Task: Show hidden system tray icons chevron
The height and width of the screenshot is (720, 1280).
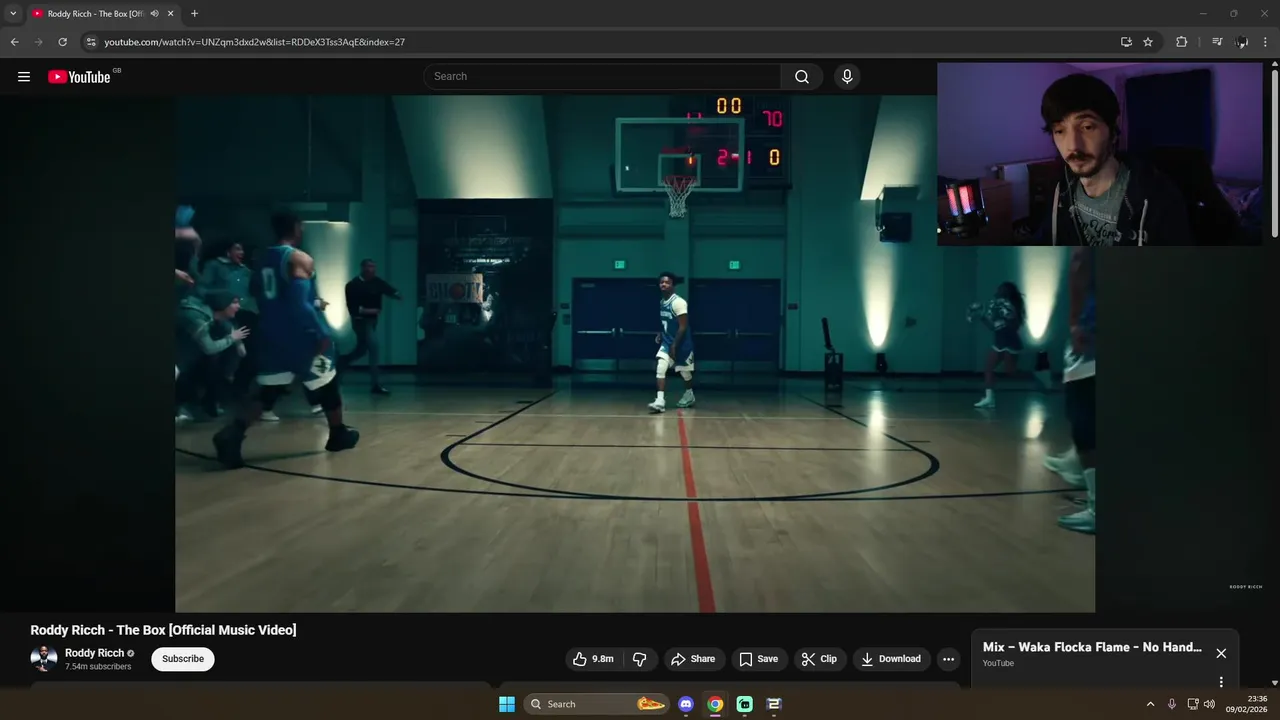Action: pyautogui.click(x=1150, y=704)
